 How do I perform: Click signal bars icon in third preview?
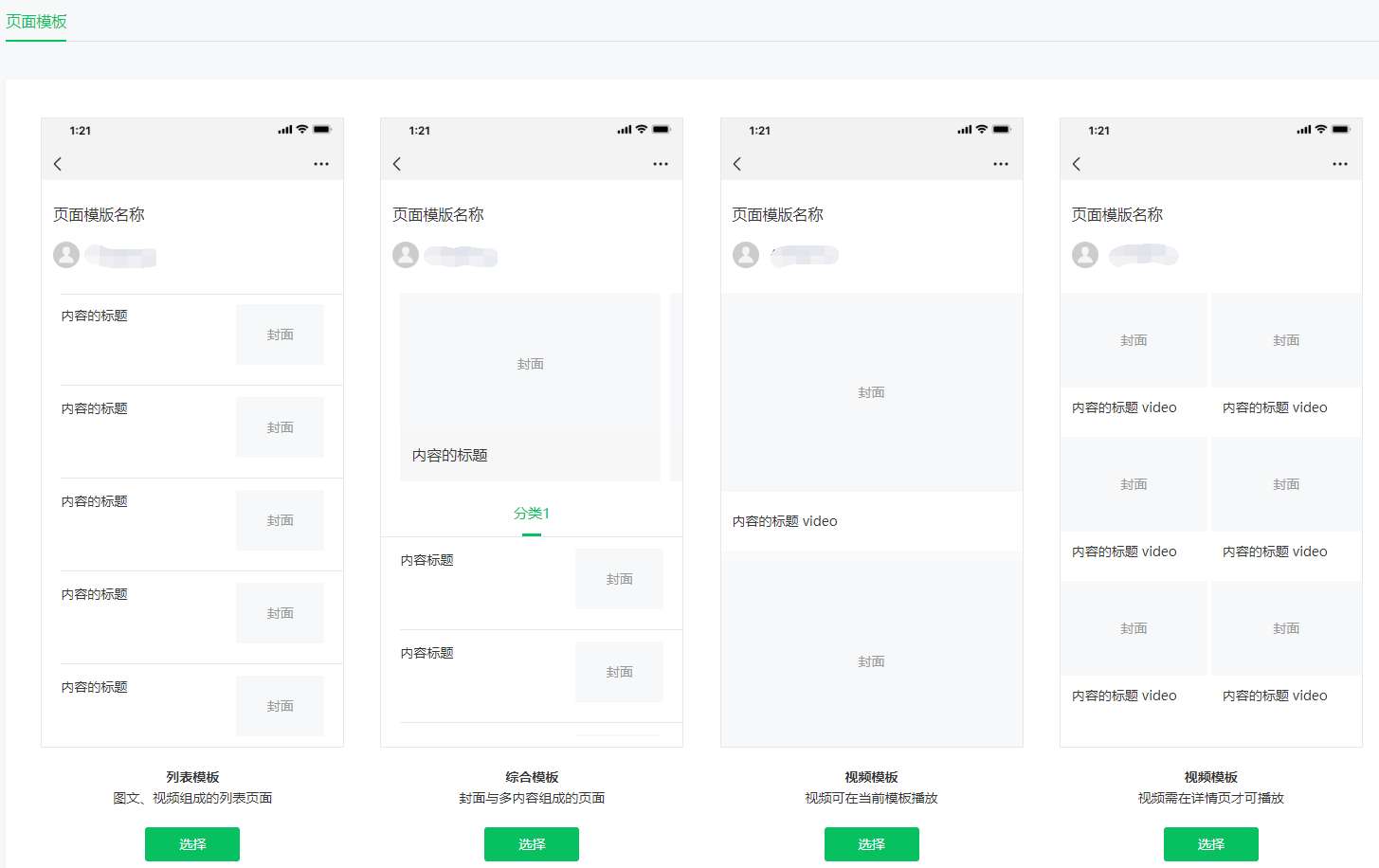click(x=964, y=130)
